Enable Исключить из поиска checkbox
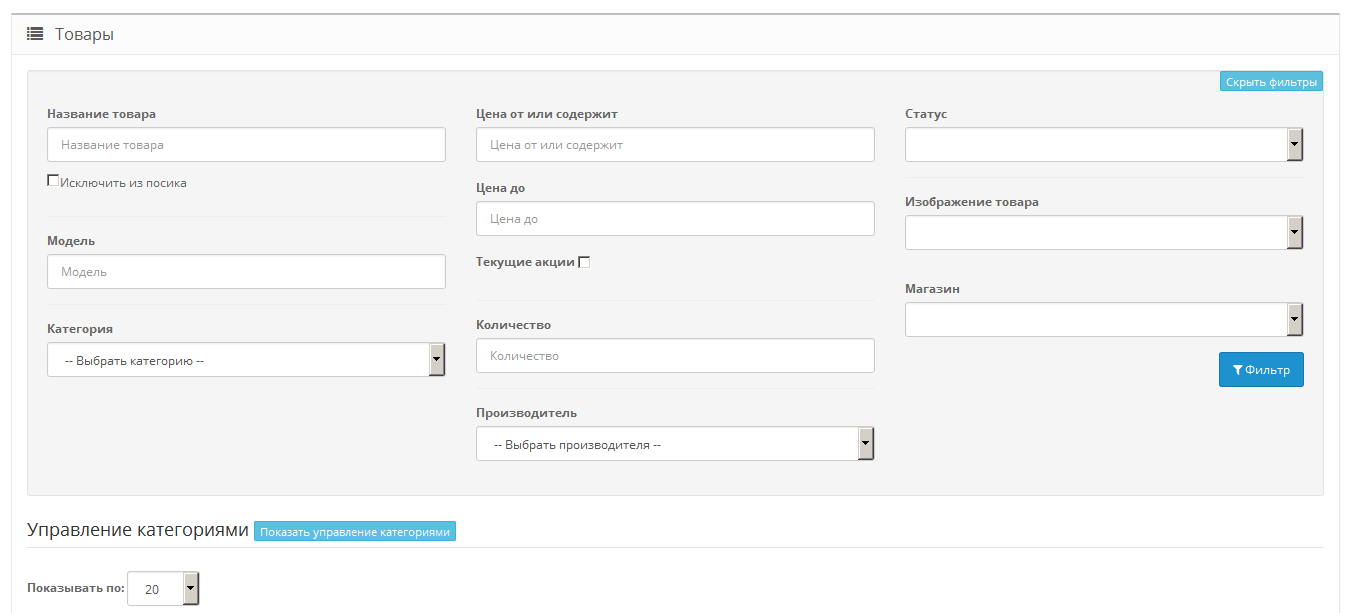The height and width of the screenshot is (613, 1349). coord(53,181)
